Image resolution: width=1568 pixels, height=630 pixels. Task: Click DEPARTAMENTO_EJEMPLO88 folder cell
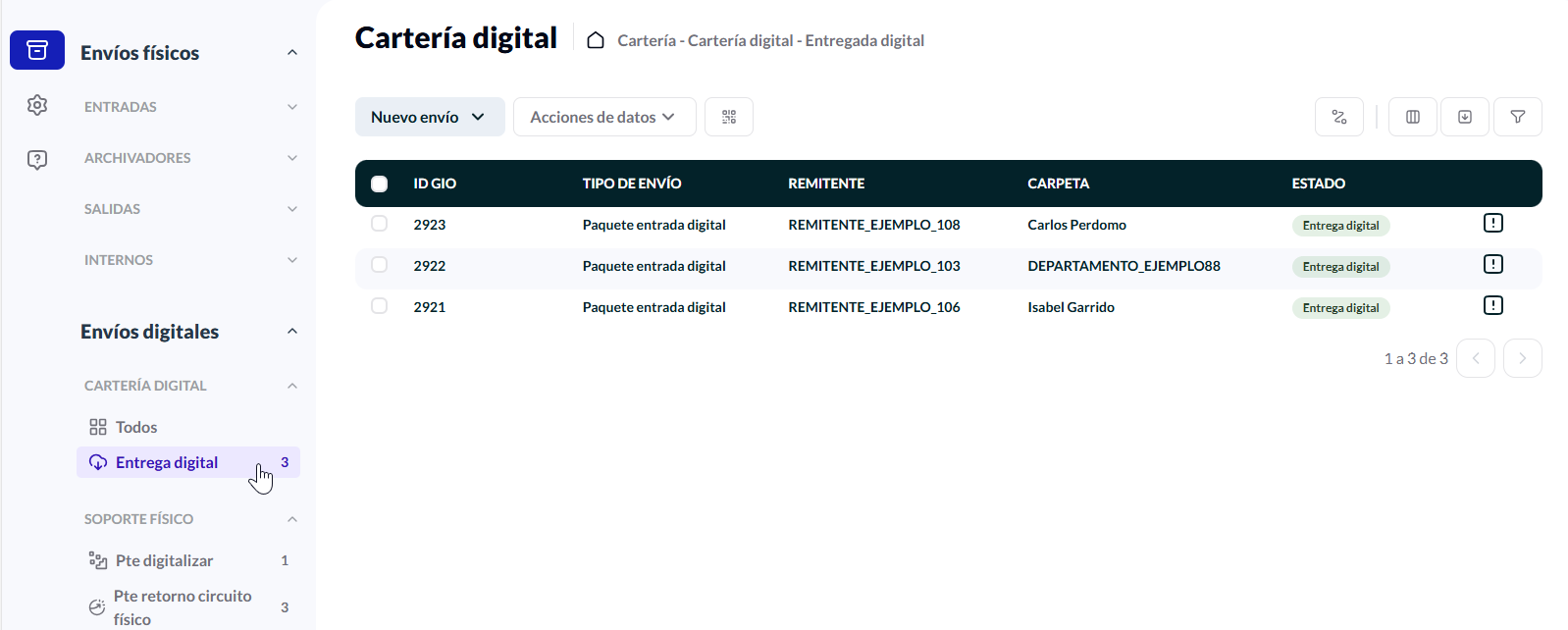pyautogui.click(x=1124, y=266)
